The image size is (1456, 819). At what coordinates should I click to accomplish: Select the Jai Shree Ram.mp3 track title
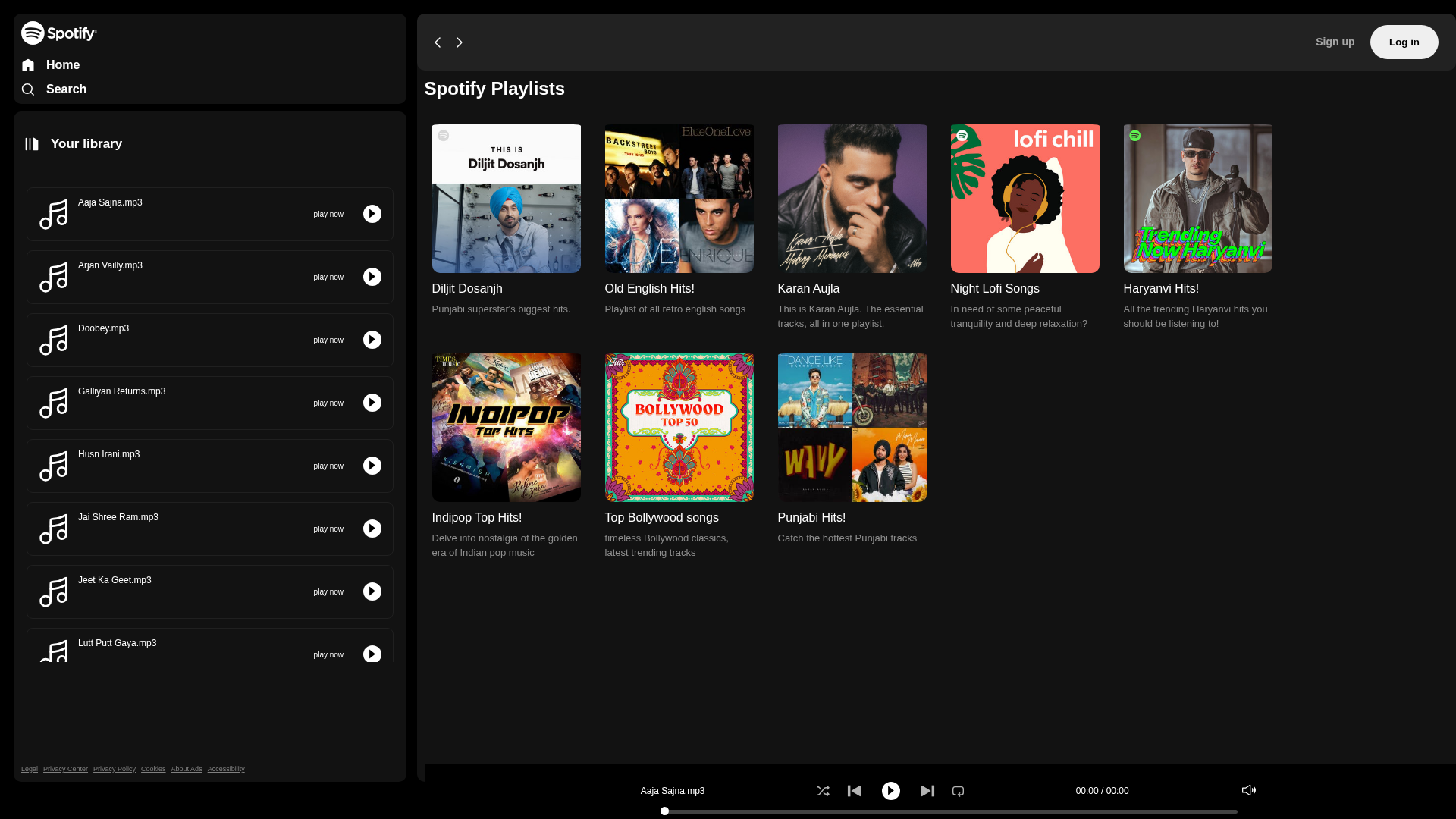[118, 517]
